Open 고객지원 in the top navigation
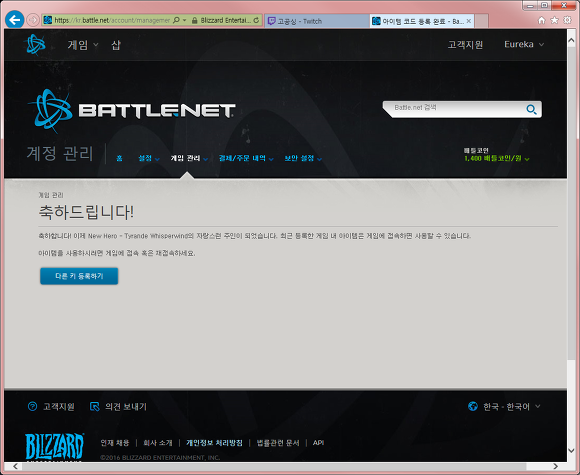Screen dimensions: 580x475 (465, 44)
